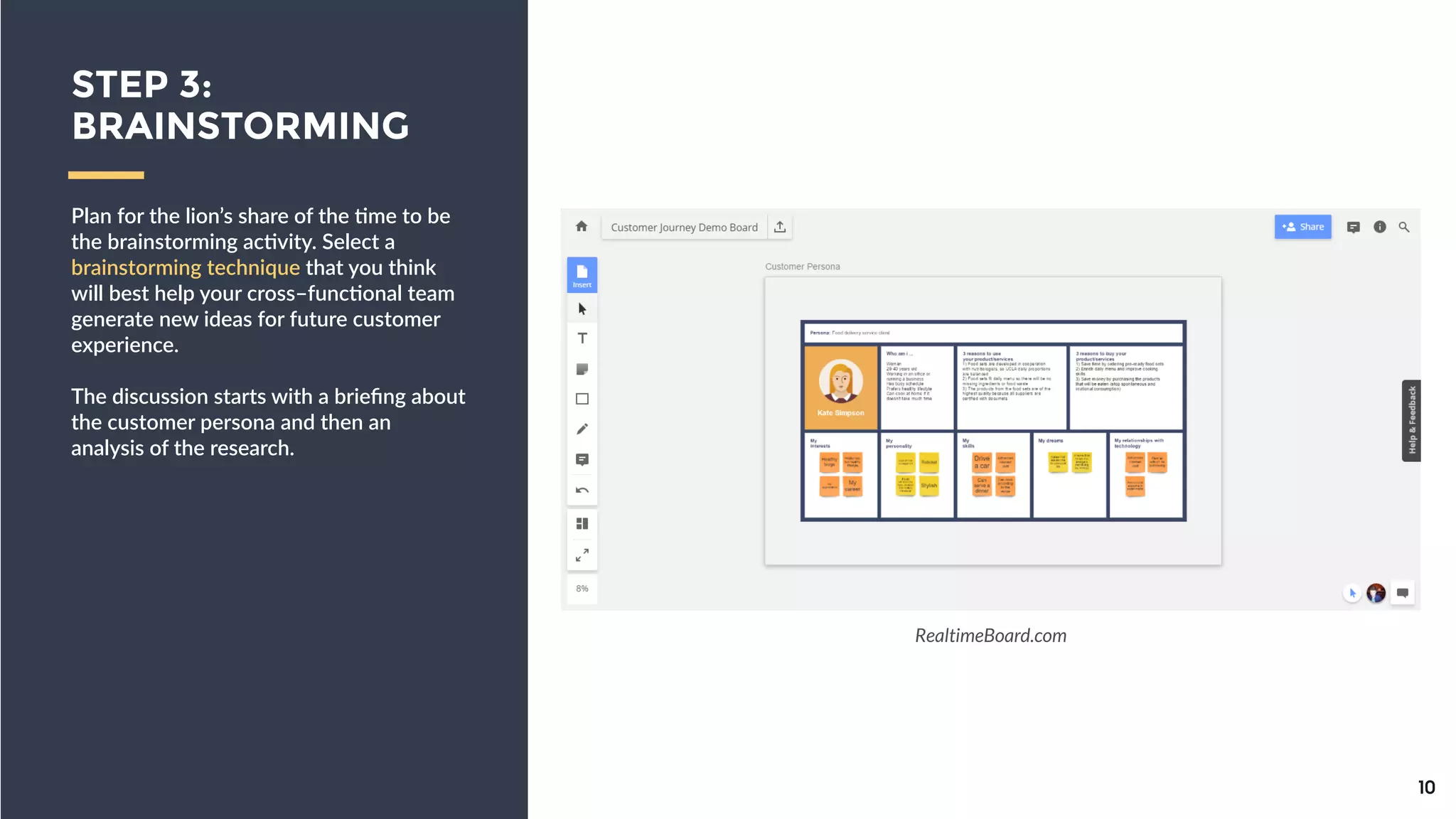
Task: Click the search magnifier icon
Action: [1404, 227]
